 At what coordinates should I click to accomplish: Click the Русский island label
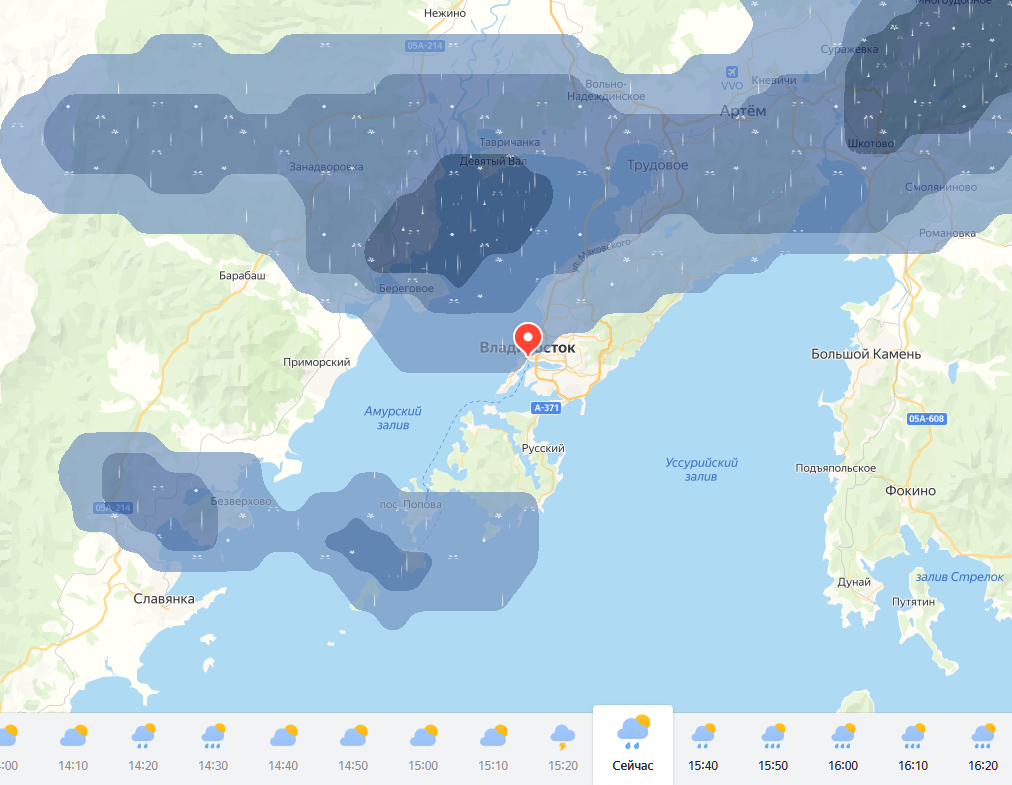543,449
